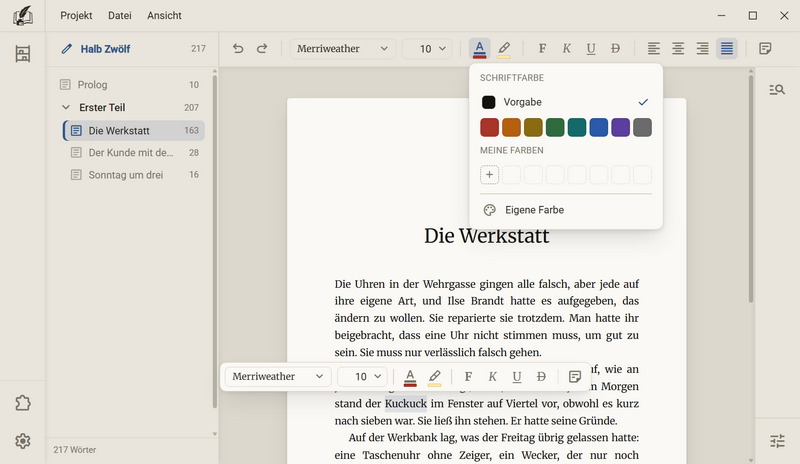This screenshot has width=800, height=464.
Task: Center the text alignment
Action: tap(678, 48)
